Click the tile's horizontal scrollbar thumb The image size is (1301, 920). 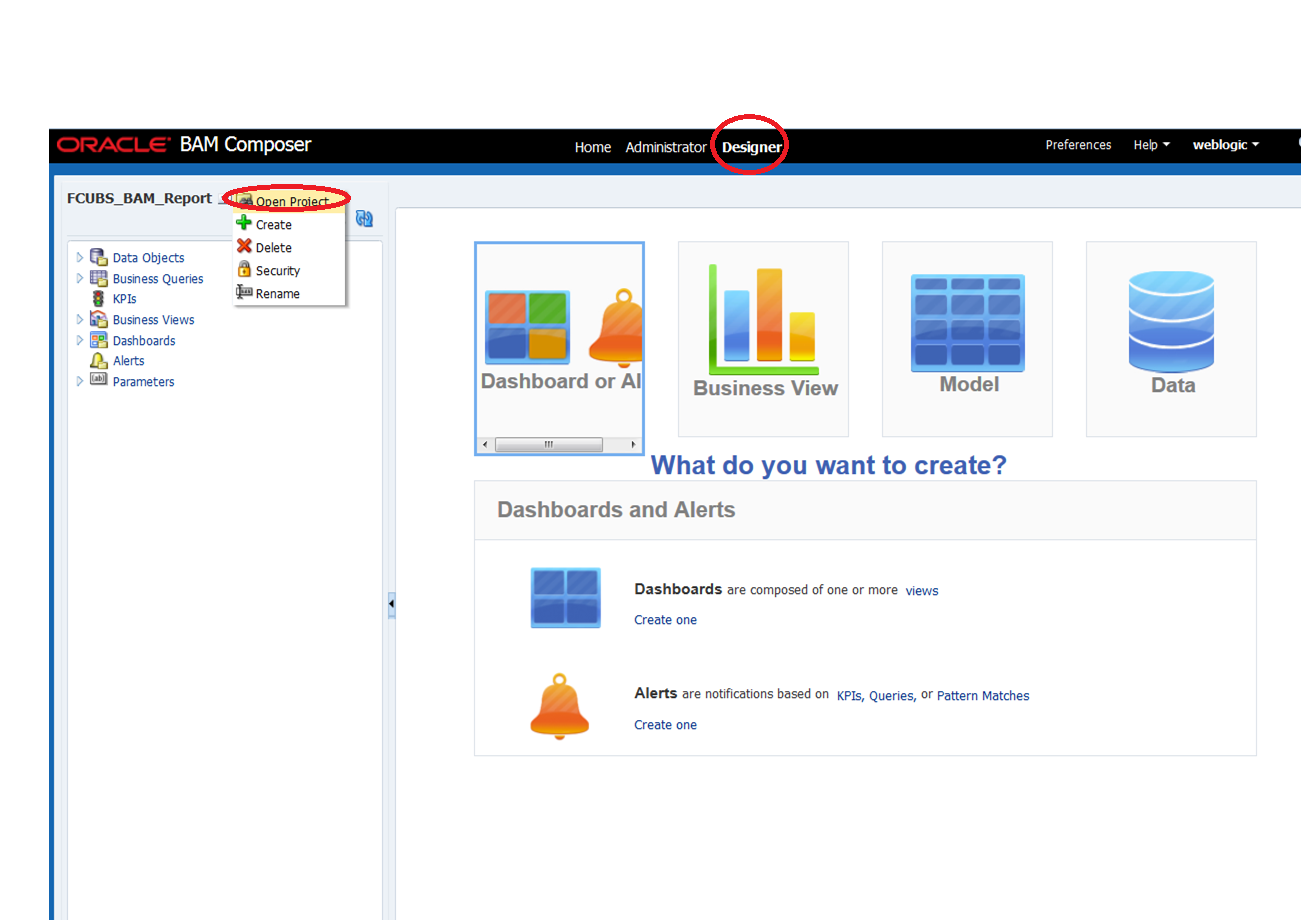(x=548, y=444)
